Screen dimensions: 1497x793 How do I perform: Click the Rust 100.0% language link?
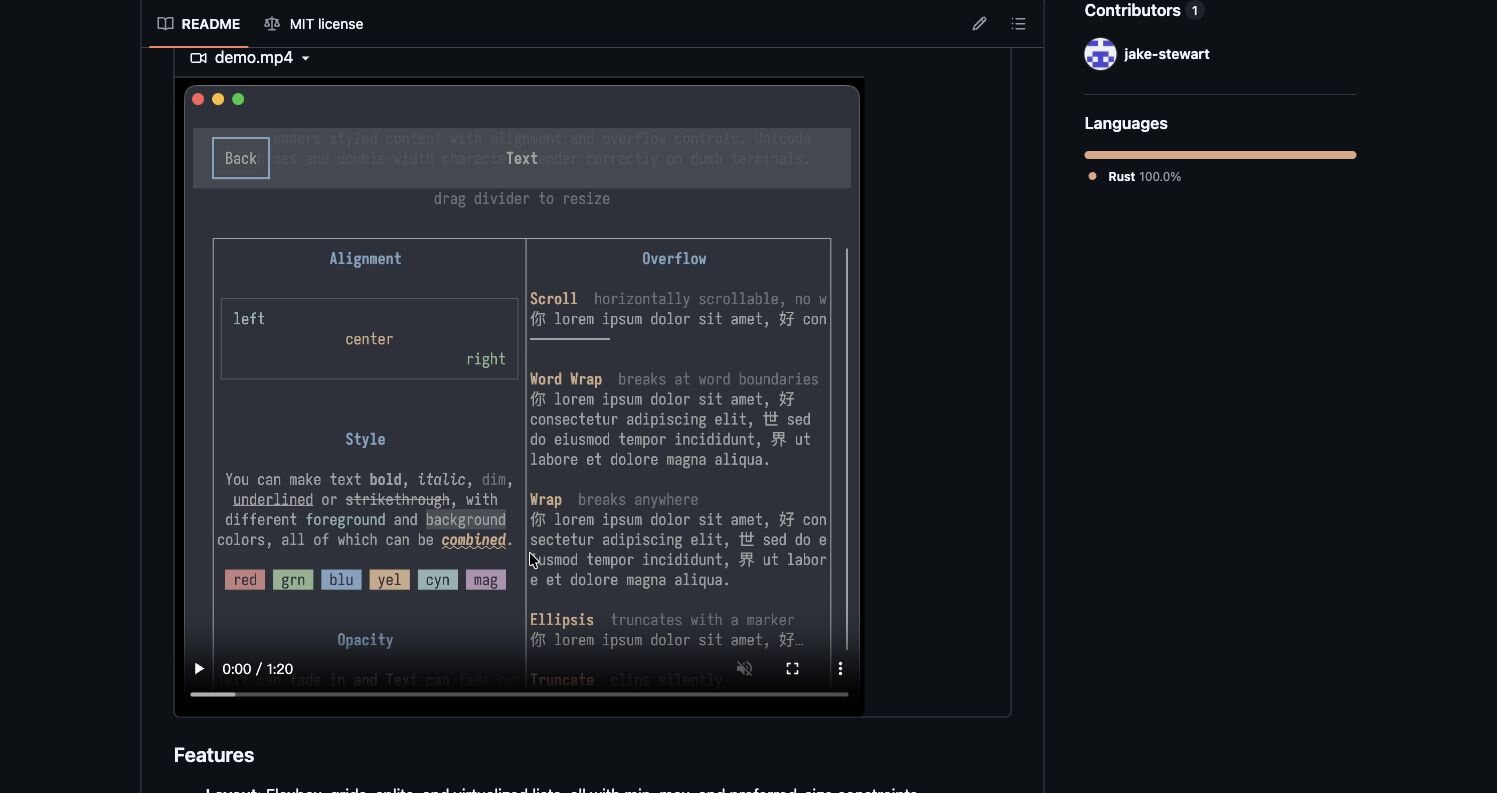pyautogui.click(x=1144, y=177)
